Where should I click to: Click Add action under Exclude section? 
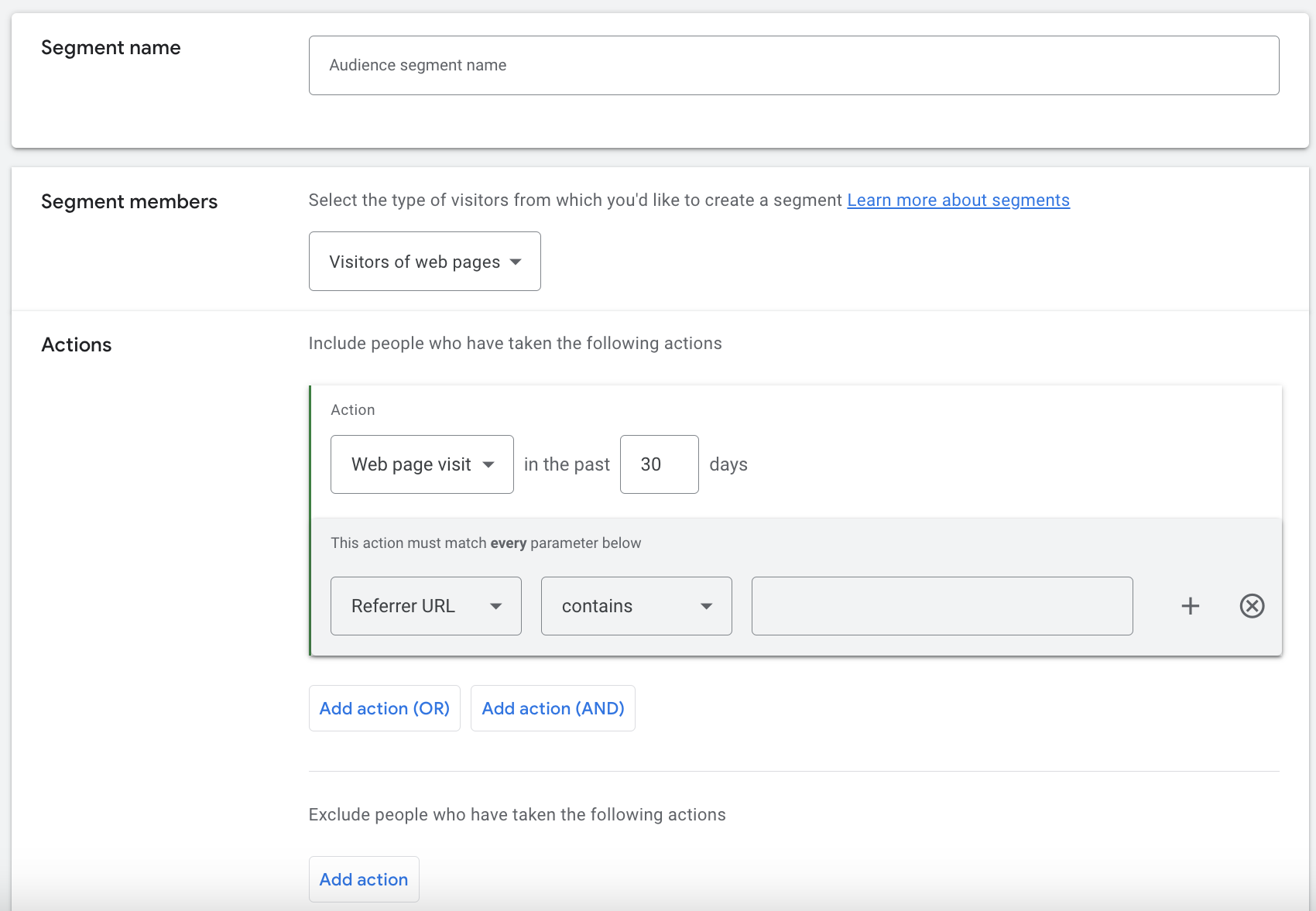tap(364, 879)
